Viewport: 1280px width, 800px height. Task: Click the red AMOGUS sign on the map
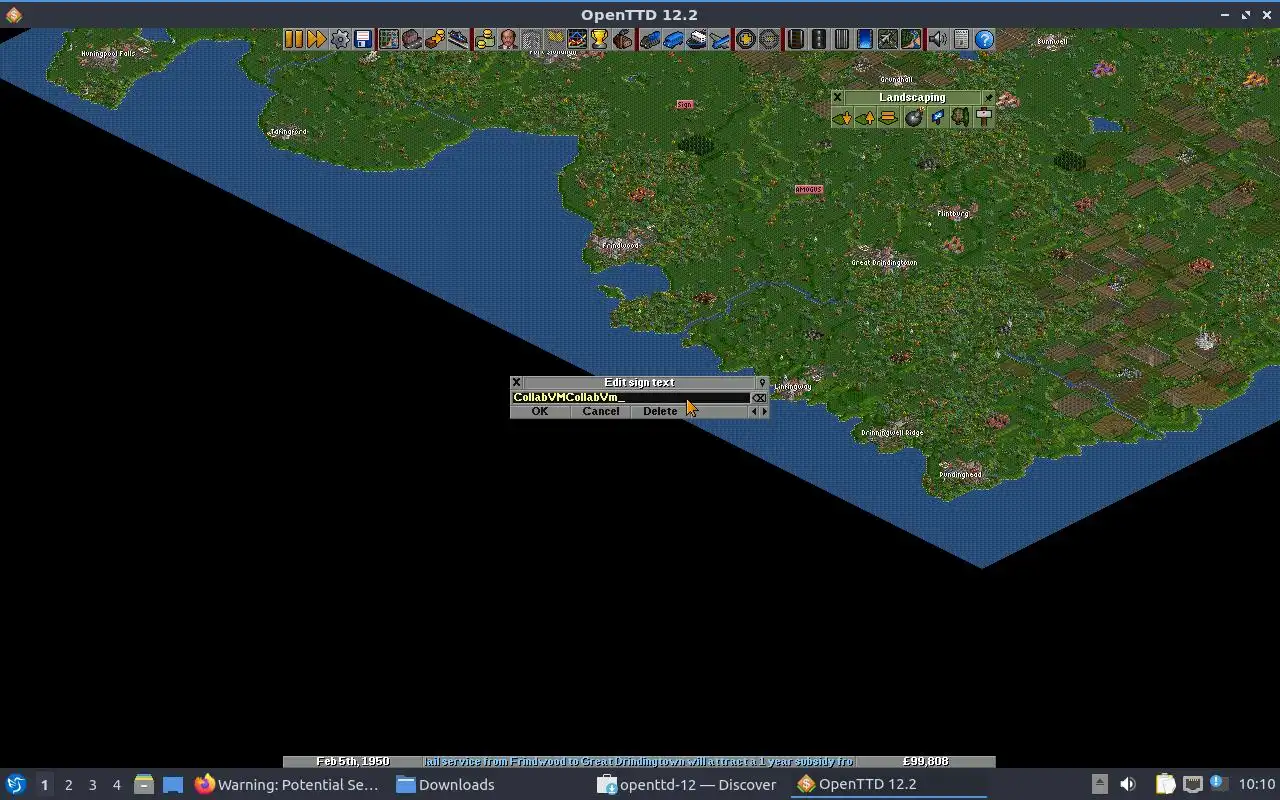tap(808, 189)
